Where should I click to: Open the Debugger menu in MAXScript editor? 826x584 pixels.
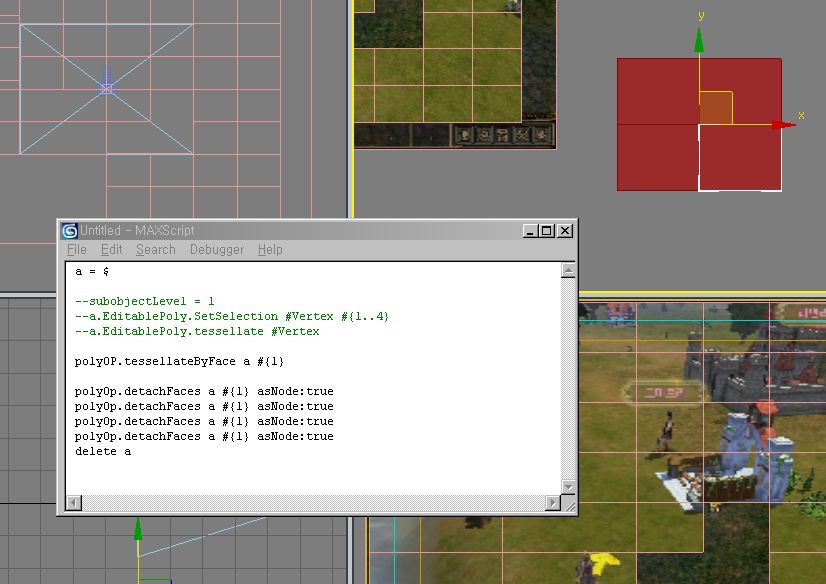[217, 250]
